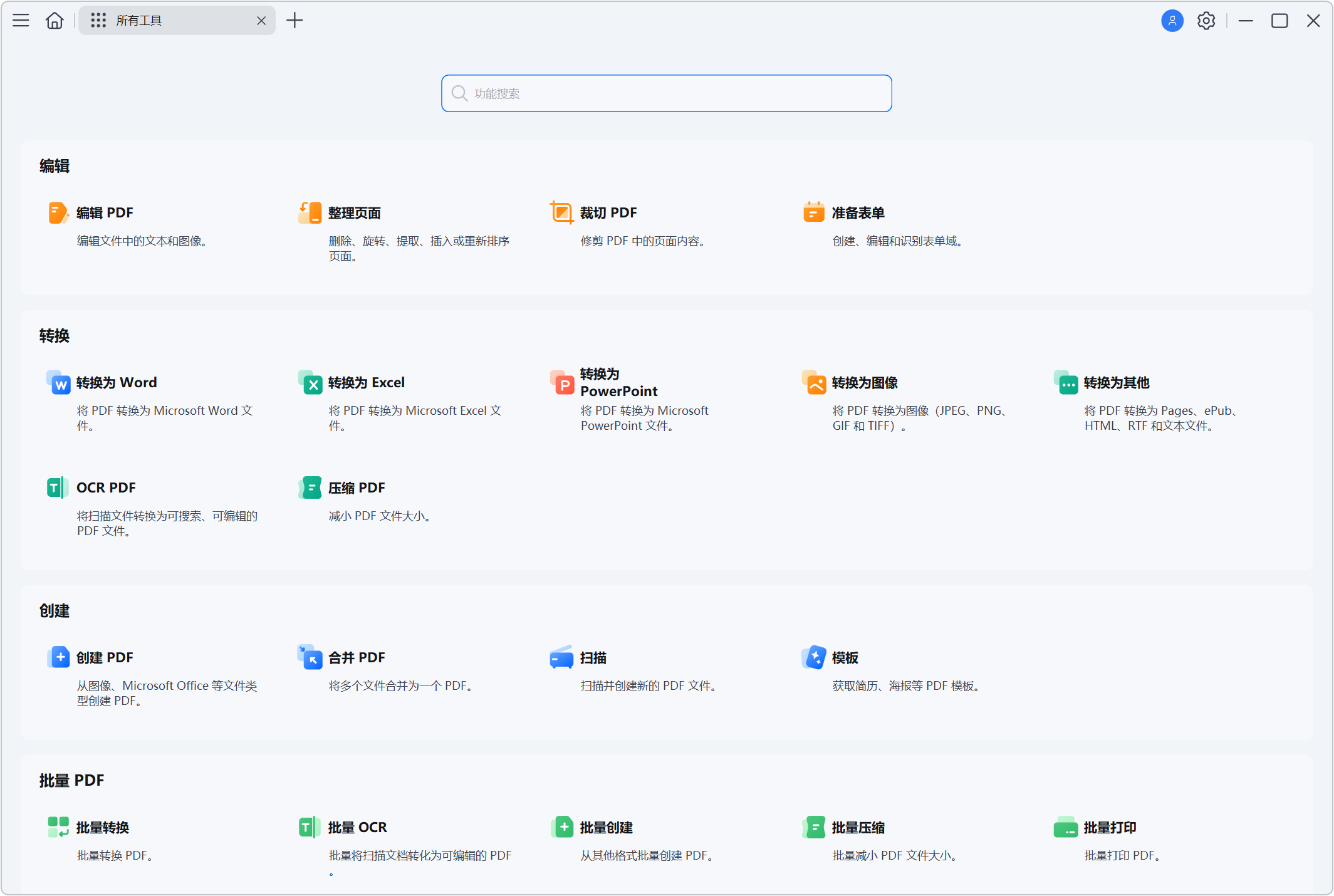The height and width of the screenshot is (896, 1334).
Task: Click the 创建 PDF icon
Action: (58, 658)
